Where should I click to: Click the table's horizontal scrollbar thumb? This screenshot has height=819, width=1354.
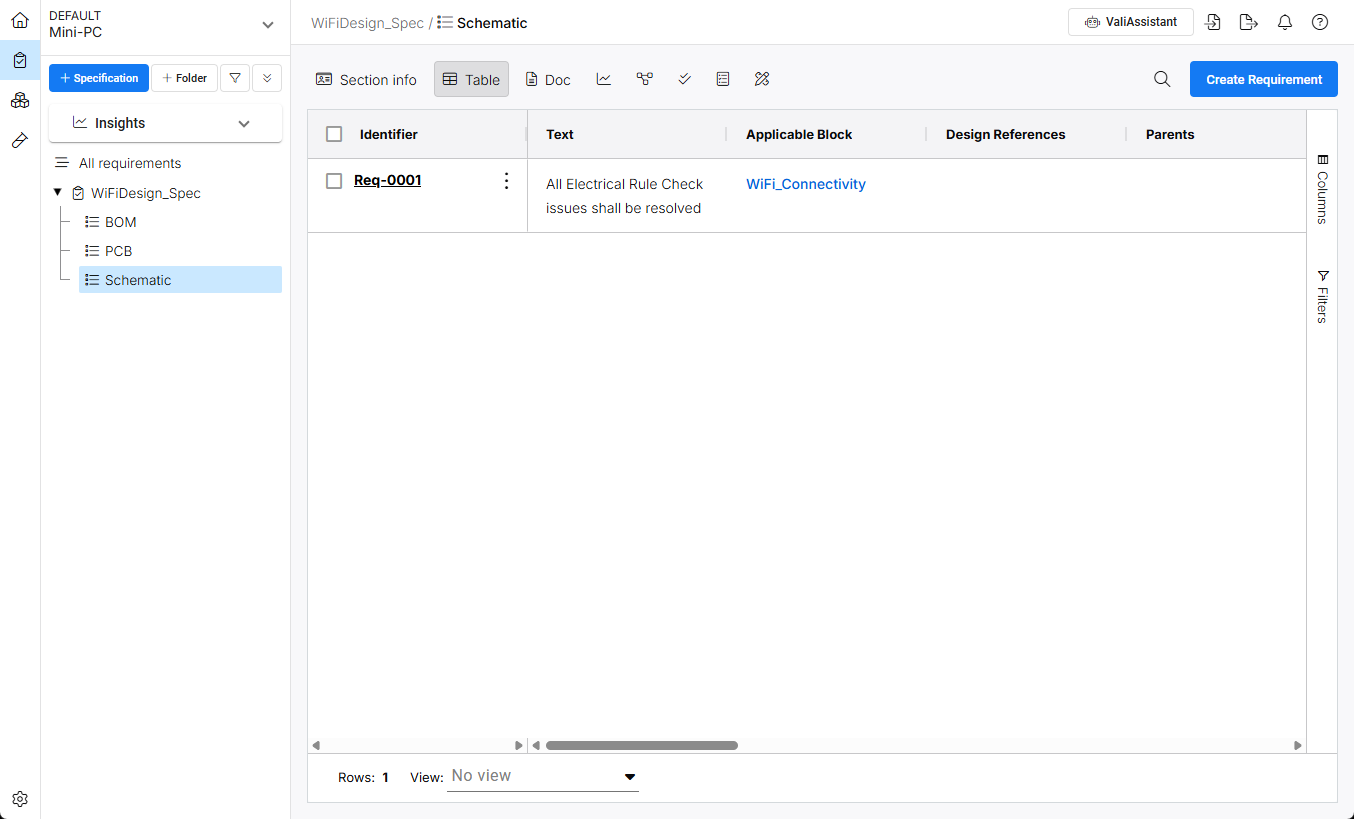pos(642,745)
